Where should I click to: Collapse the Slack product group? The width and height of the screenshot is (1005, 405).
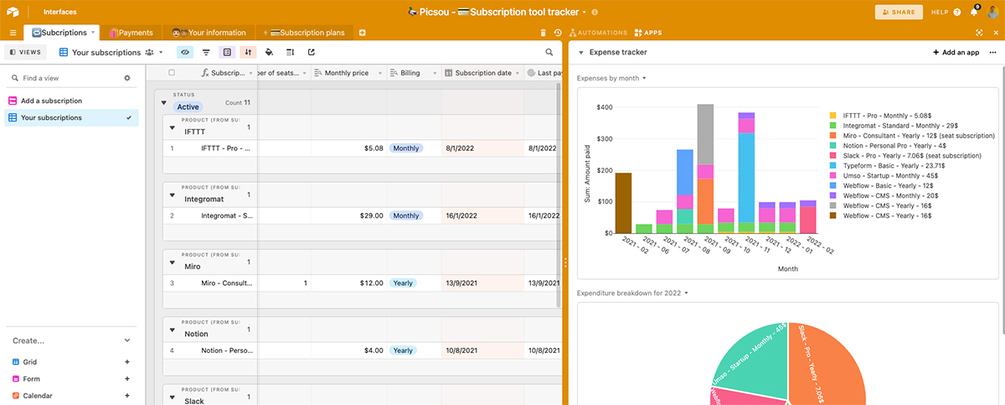[172, 397]
